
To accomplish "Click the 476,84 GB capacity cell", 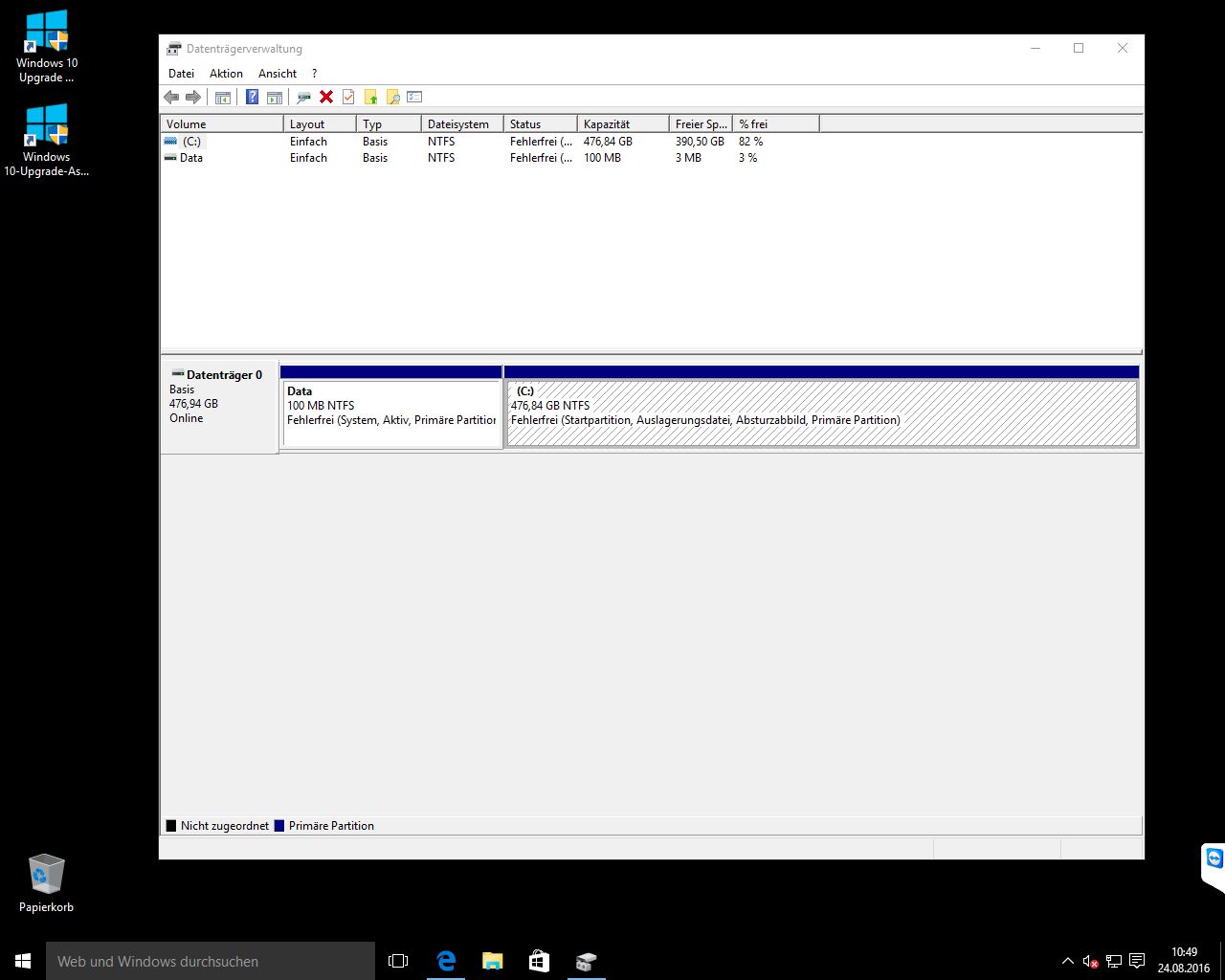I will (x=608, y=142).
